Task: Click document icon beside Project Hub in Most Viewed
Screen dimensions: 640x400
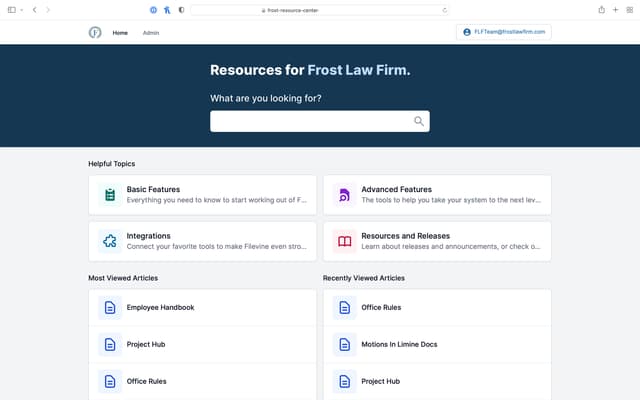Action: [x=110, y=344]
